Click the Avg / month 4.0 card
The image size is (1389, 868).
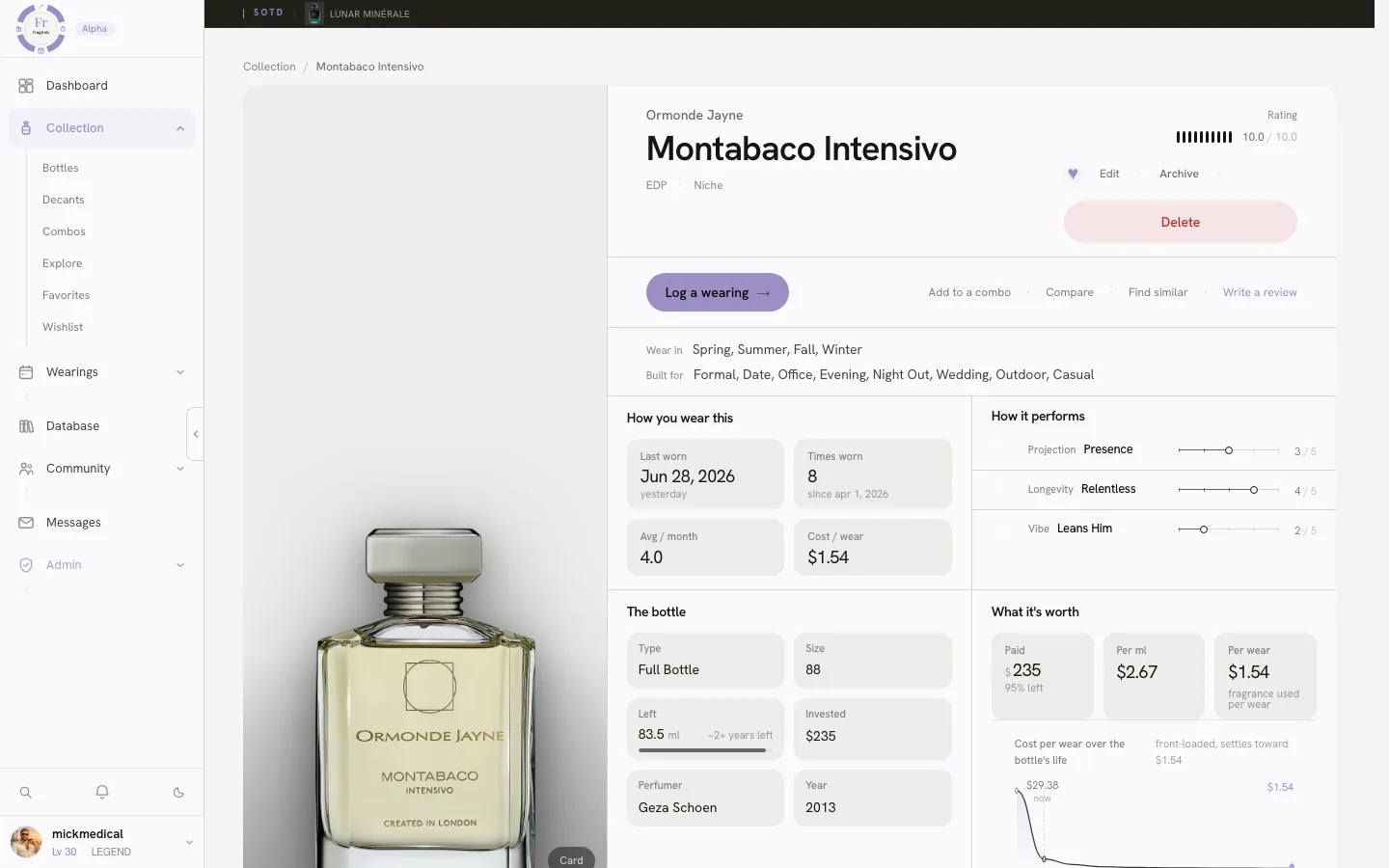[705, 548]
